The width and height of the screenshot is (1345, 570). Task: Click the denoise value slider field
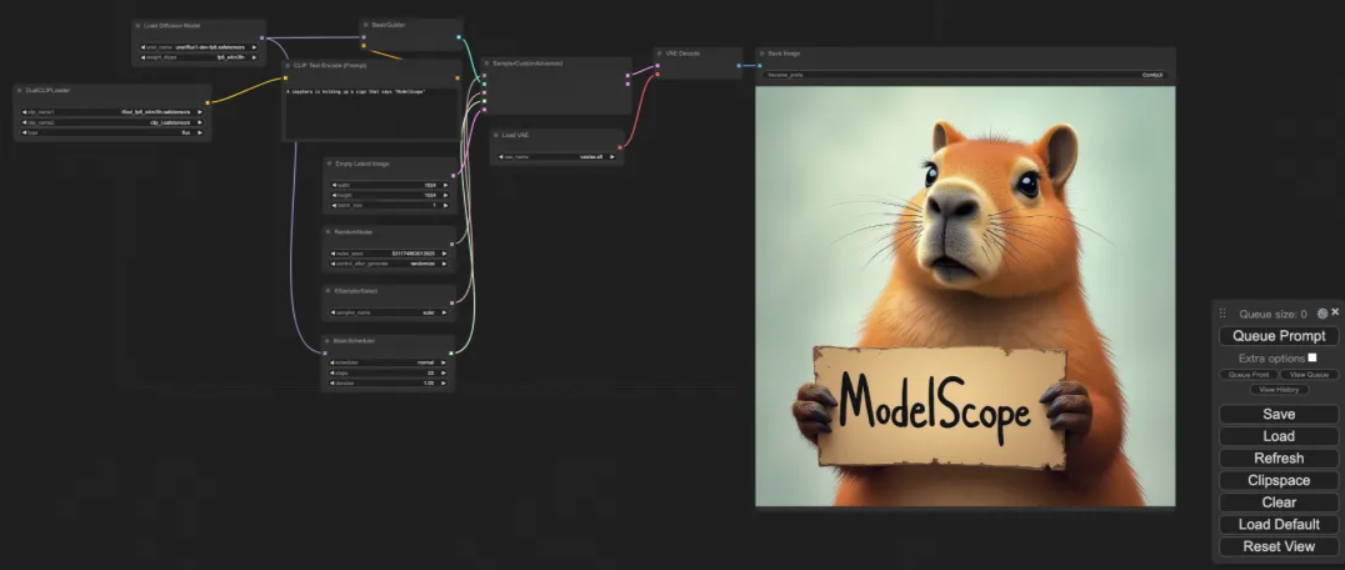[x=388, y=382]
